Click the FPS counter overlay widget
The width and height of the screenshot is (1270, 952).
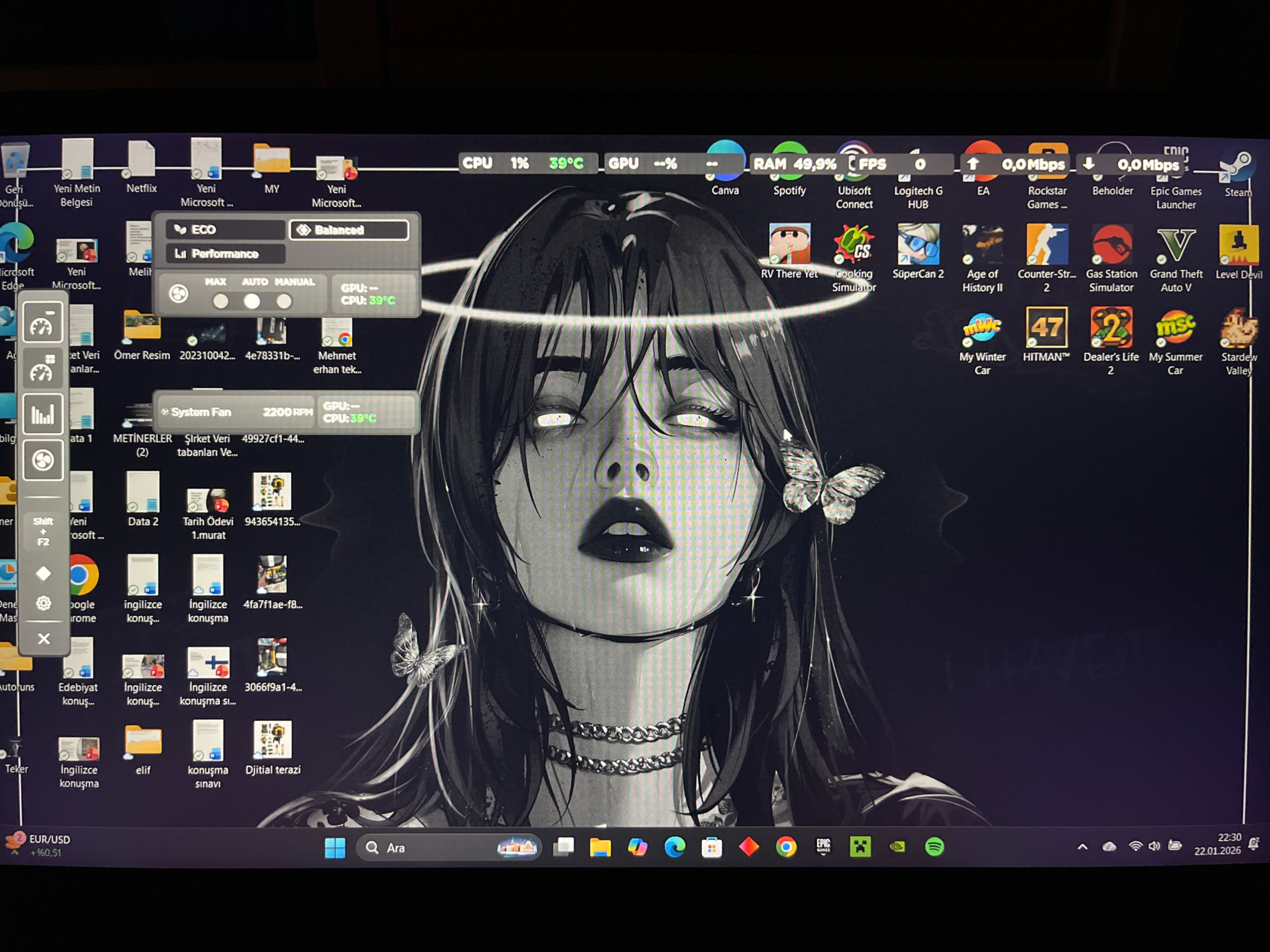click(902, 164)
